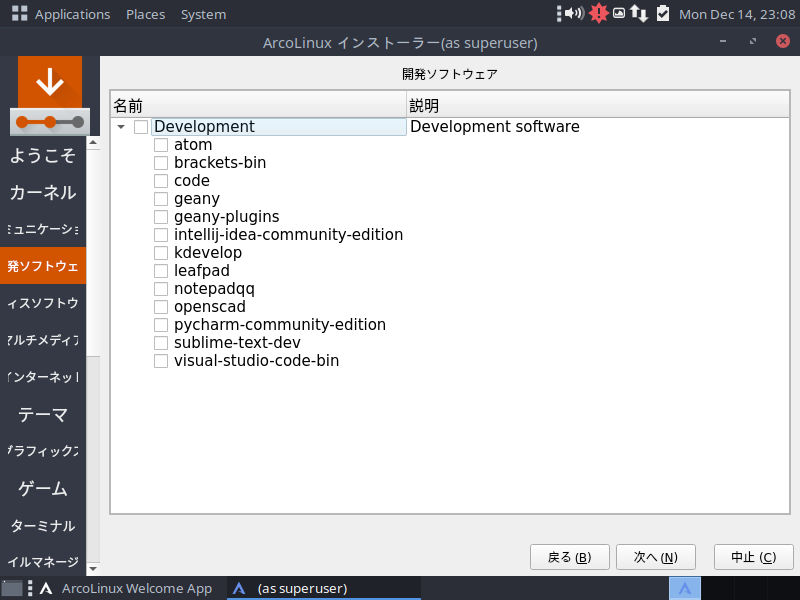
Task: Open the Places menu
Action: point(145,14)
